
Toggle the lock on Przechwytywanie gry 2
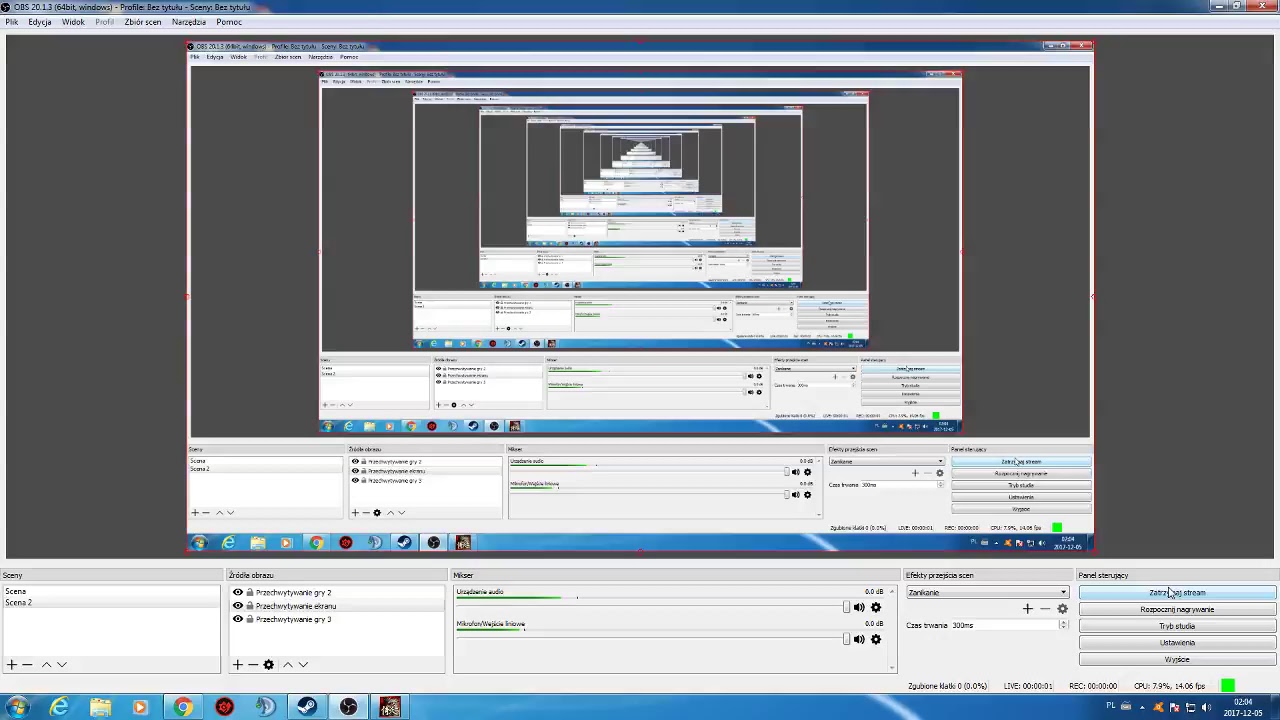pos(249,593)
